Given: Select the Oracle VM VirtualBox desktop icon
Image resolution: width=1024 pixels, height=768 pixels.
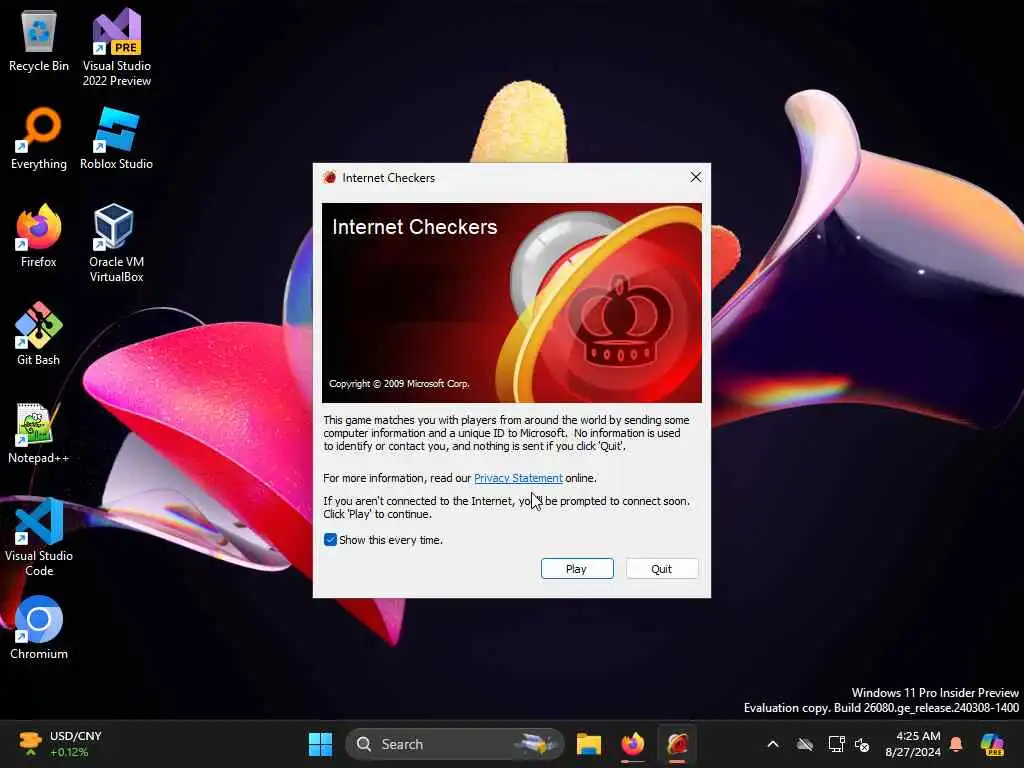Looking at the screenshot, I should point(116,243).
